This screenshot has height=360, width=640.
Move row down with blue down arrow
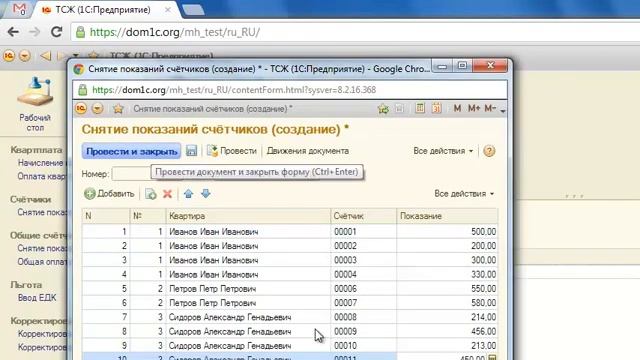point(206,193)
